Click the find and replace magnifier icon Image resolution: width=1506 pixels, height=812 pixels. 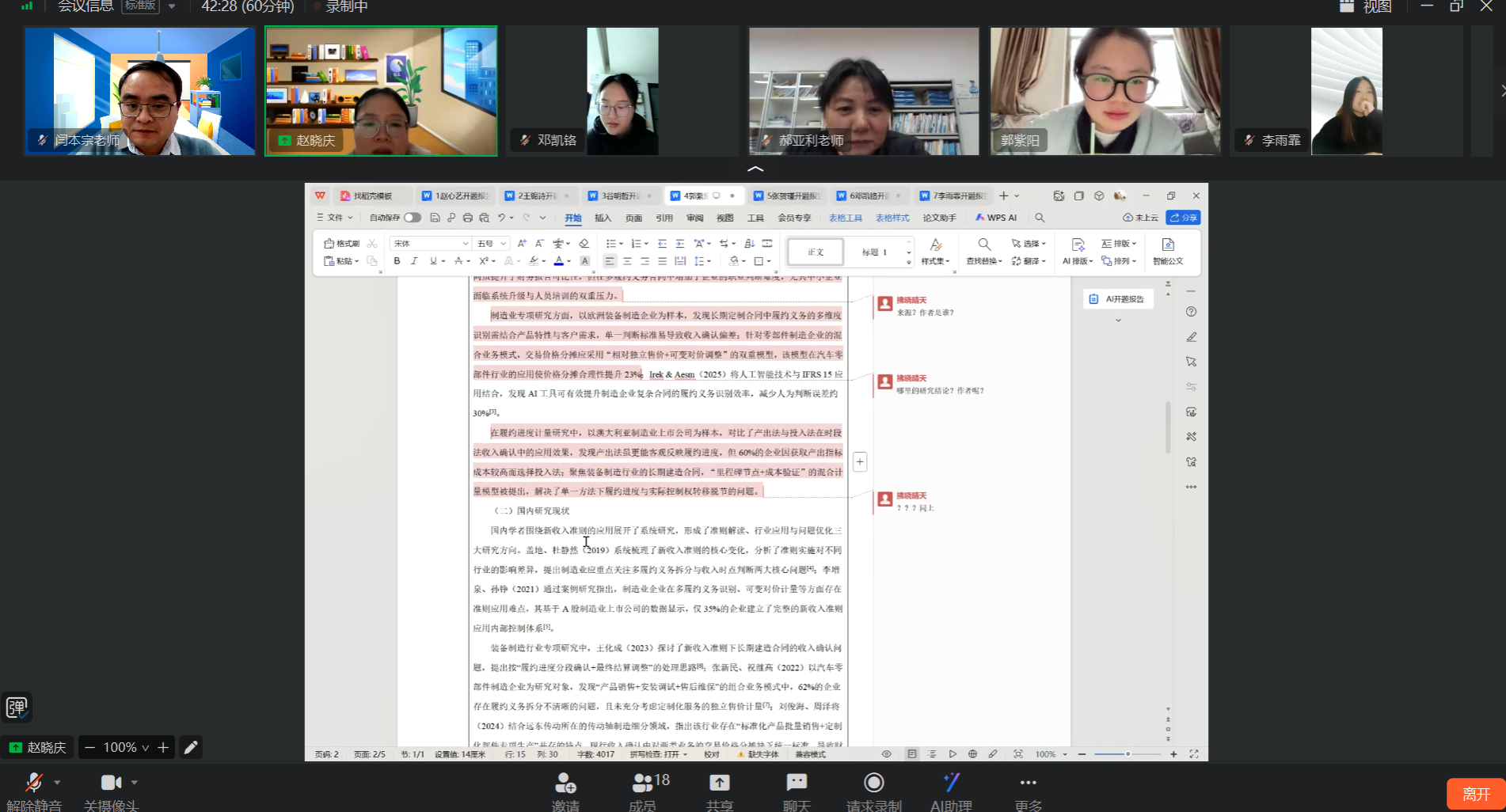(x=983, y=245)
